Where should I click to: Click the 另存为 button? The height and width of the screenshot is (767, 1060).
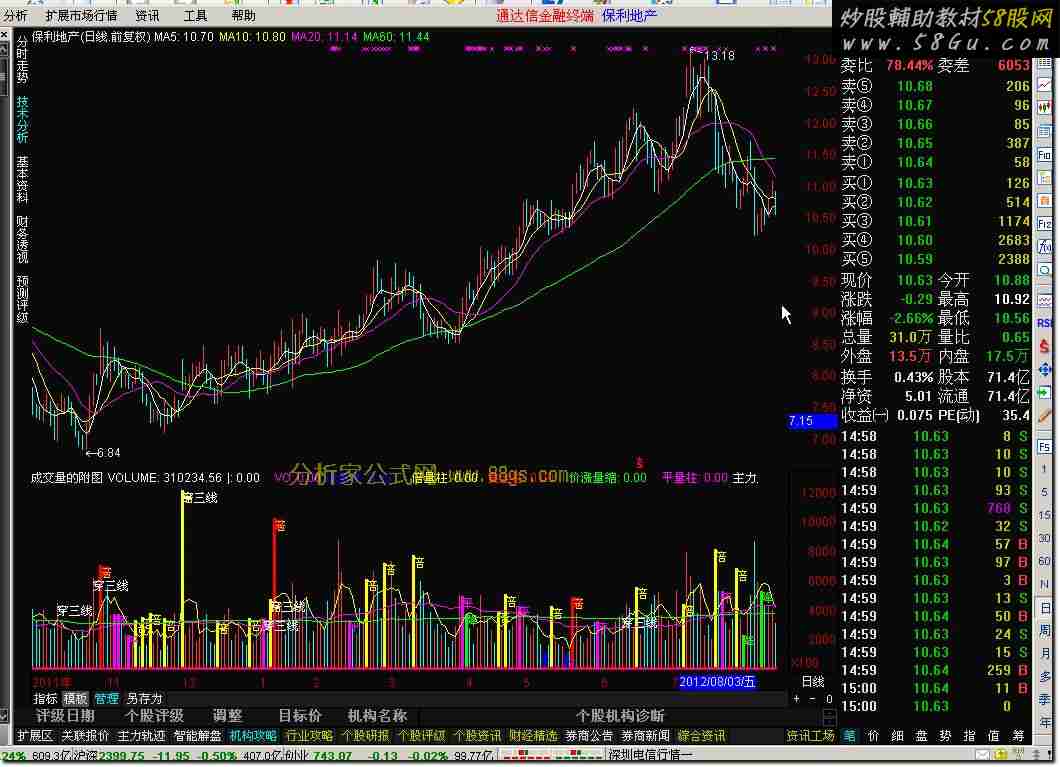coord(144,699)
